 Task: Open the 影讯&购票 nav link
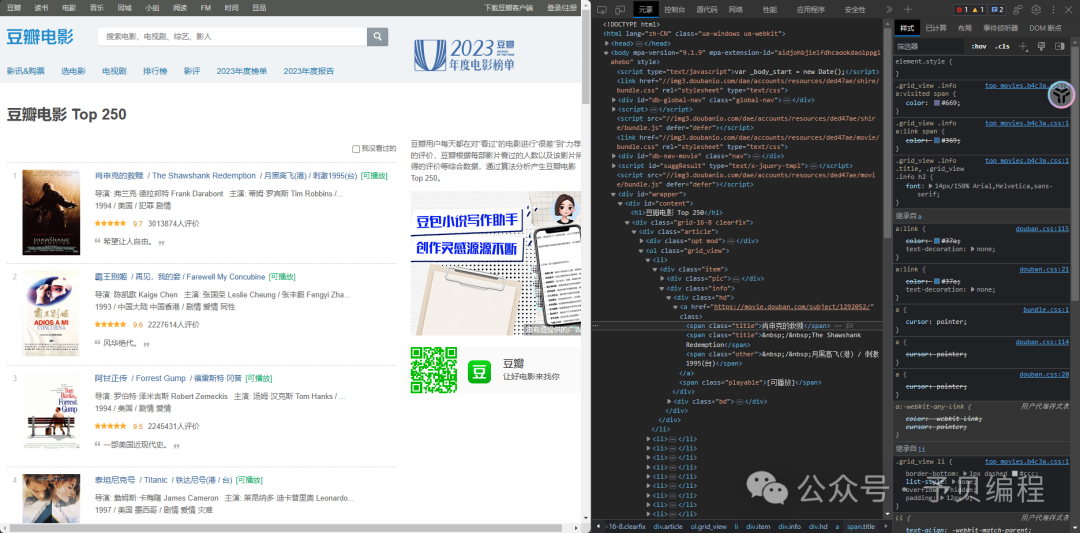[25, 71]
